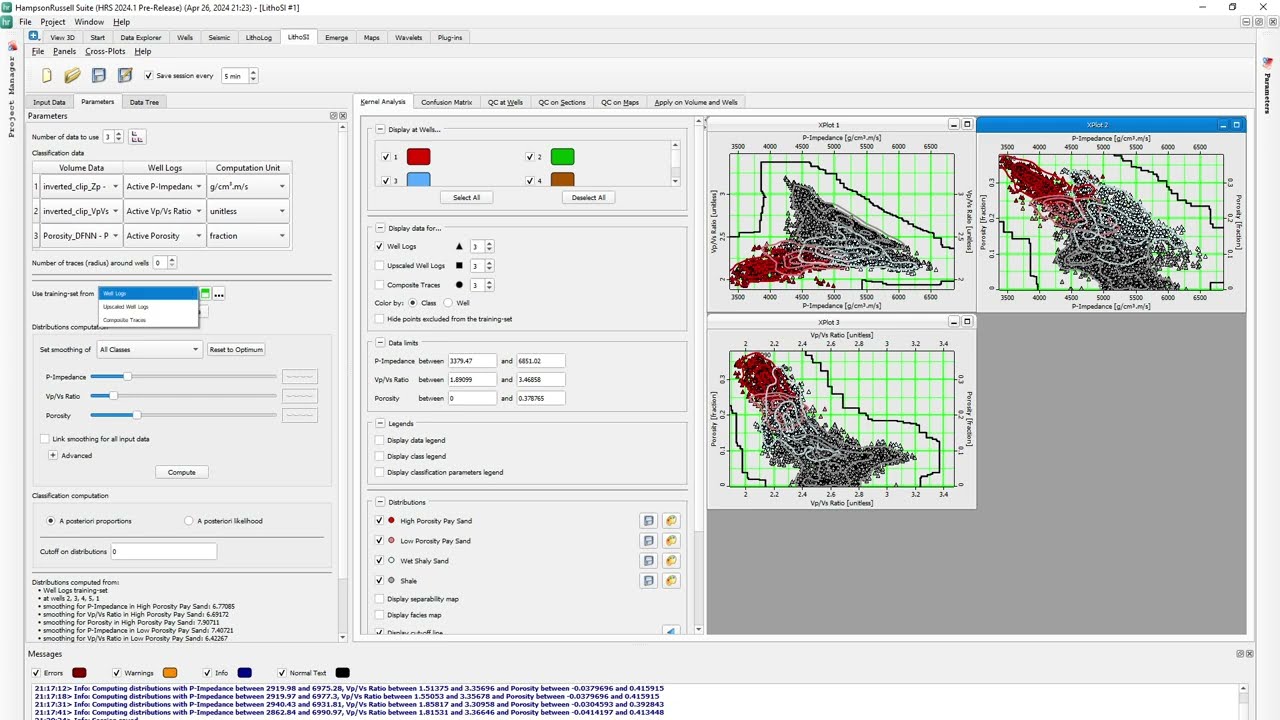The width and height of the screenshot is (1280, 720).
Task: Uncheck class 1 display at wells
Action: 386,157
